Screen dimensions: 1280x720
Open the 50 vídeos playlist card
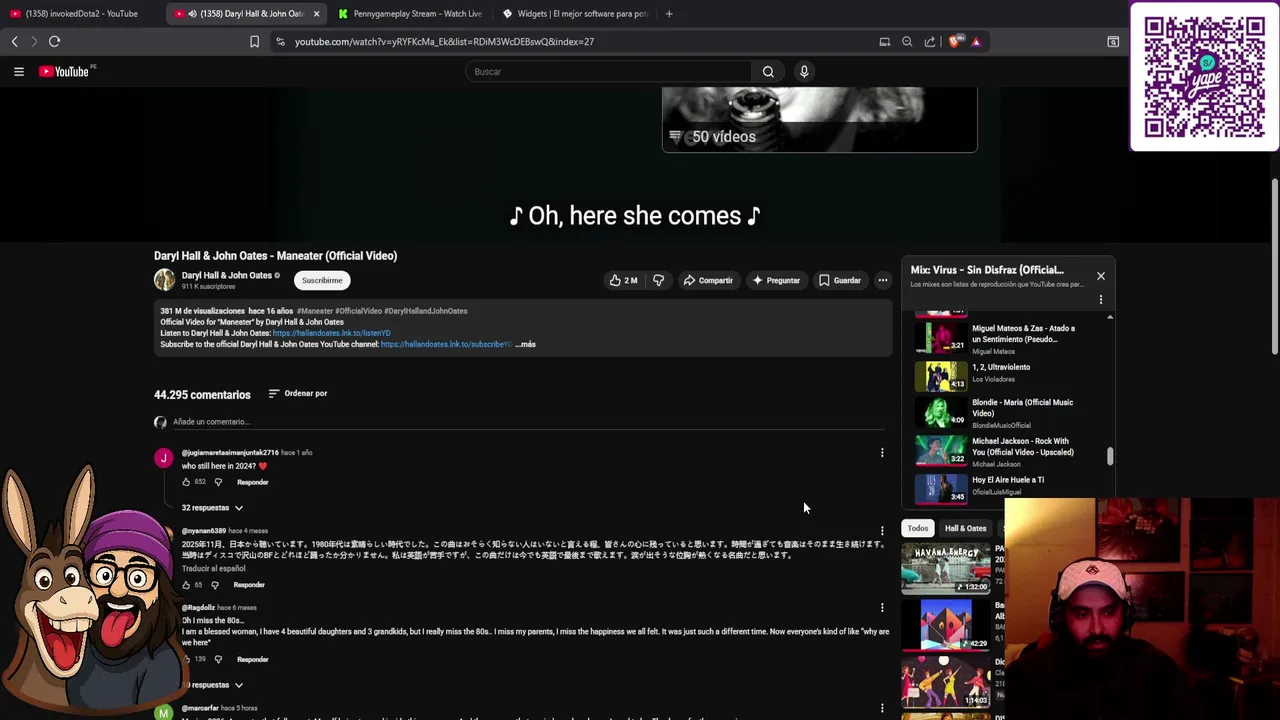point(819,120)
